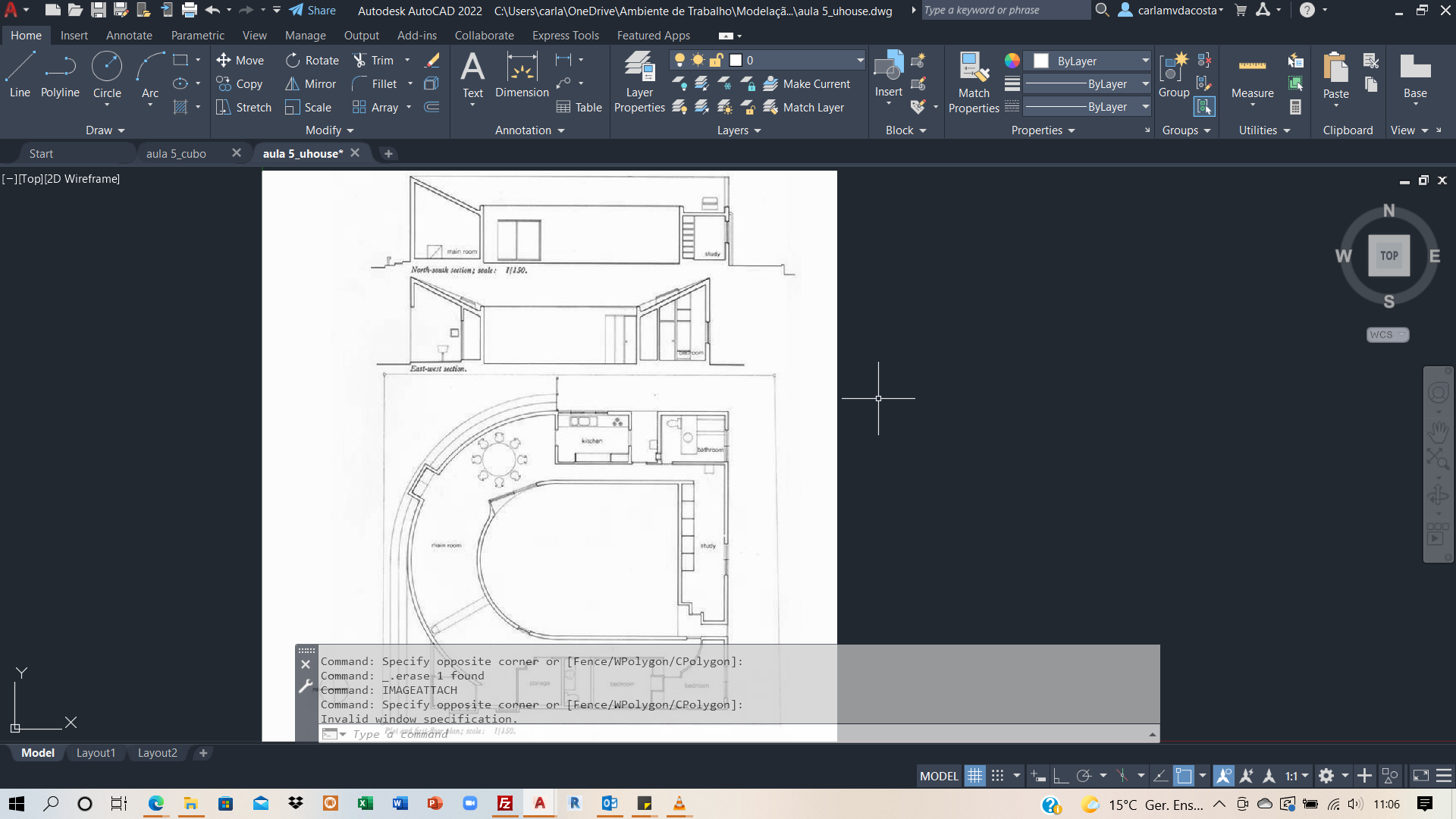The height and width of the screenshot is (819, 1456).
Task: Select the Line tool
Action: click(x=20, y=75)
